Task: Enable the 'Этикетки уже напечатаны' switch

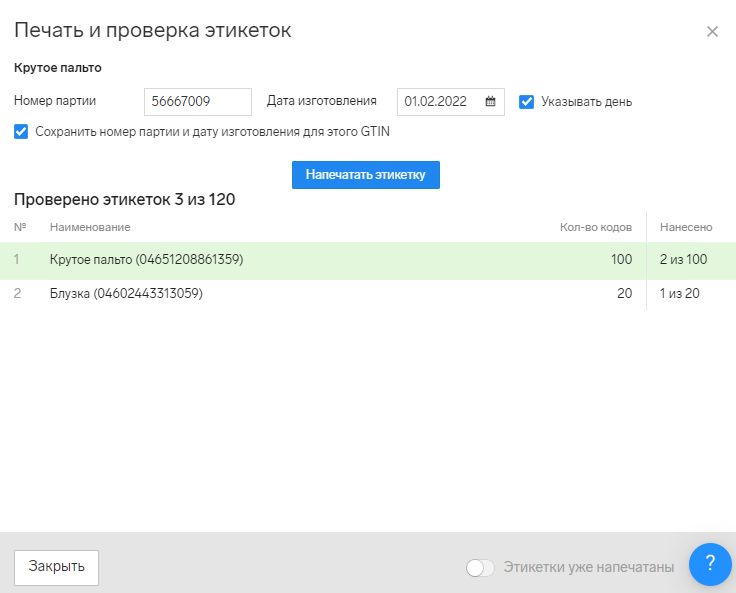Action: 480,568
